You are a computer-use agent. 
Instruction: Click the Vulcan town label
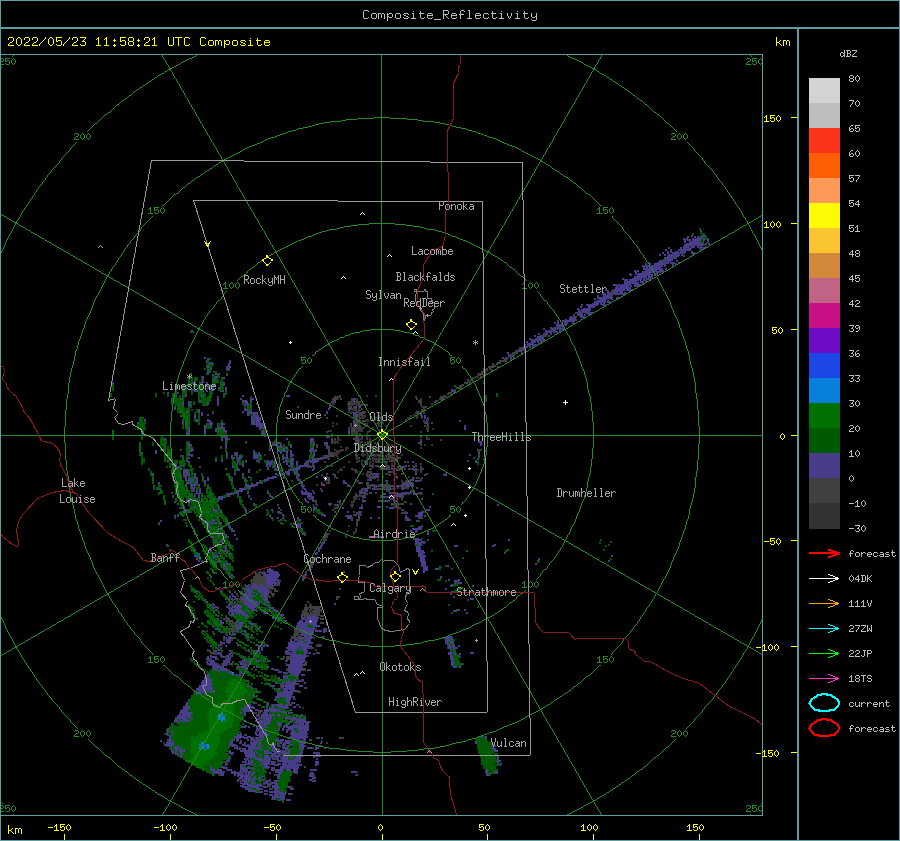click(508, 743)
